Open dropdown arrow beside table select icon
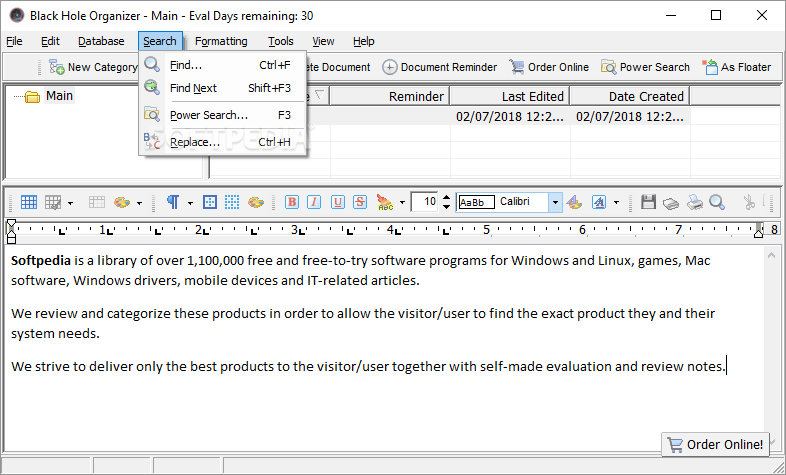Viewport: 786px width, 475px height. click(x=70, y=203)
